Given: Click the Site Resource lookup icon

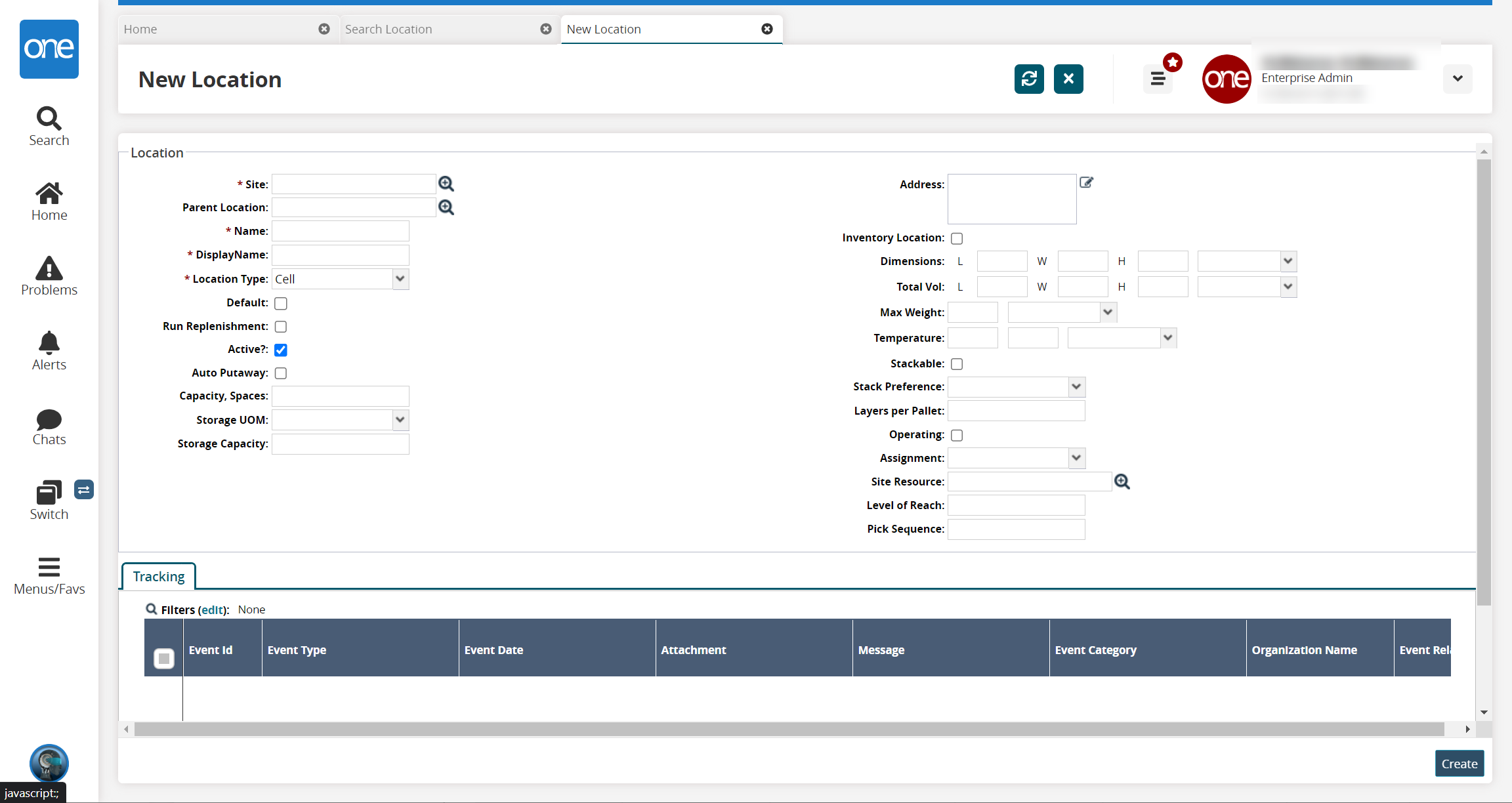Looking at the screenshot, I should click(1122, 482).
